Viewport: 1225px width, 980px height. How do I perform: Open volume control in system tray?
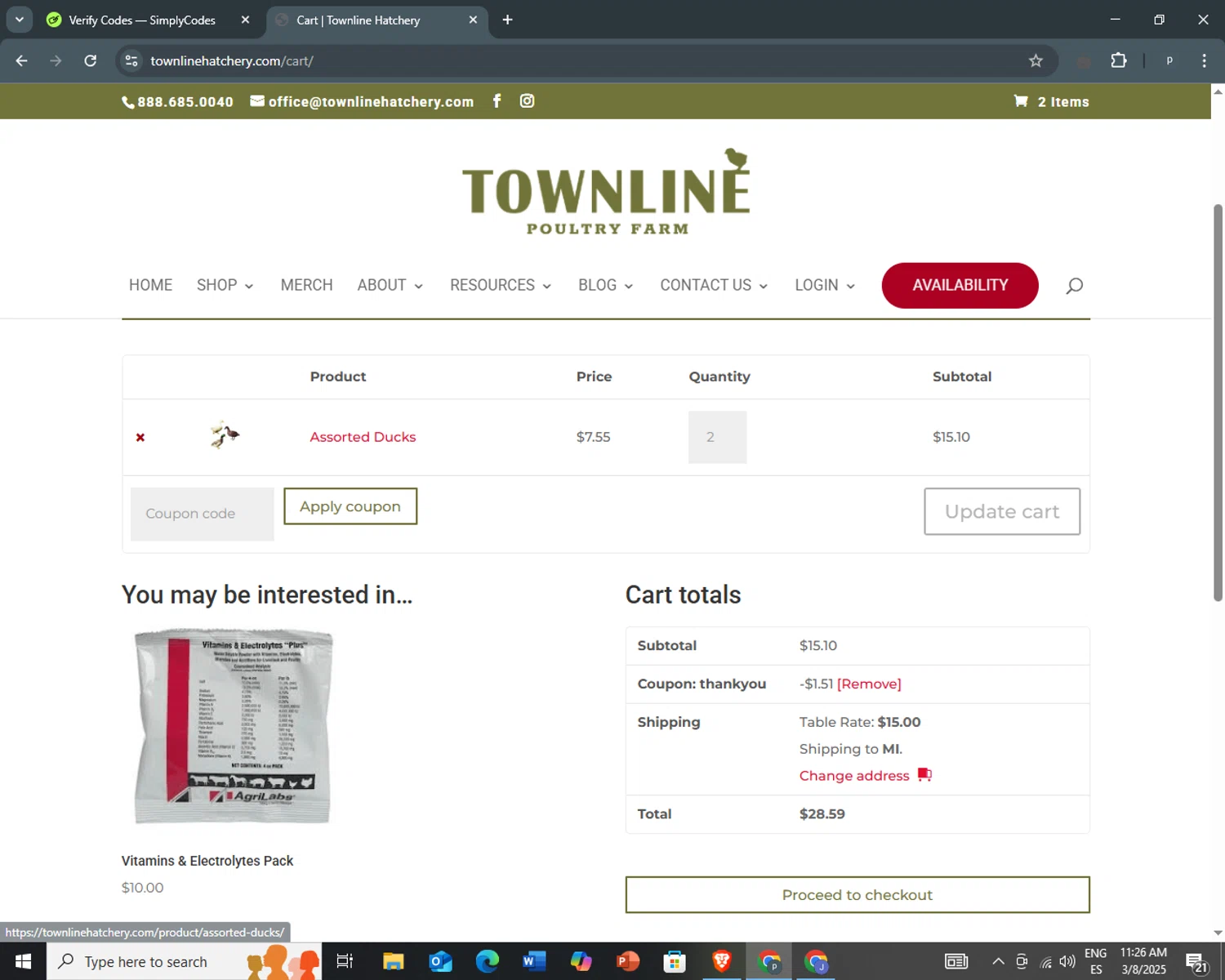(1067, 961)
